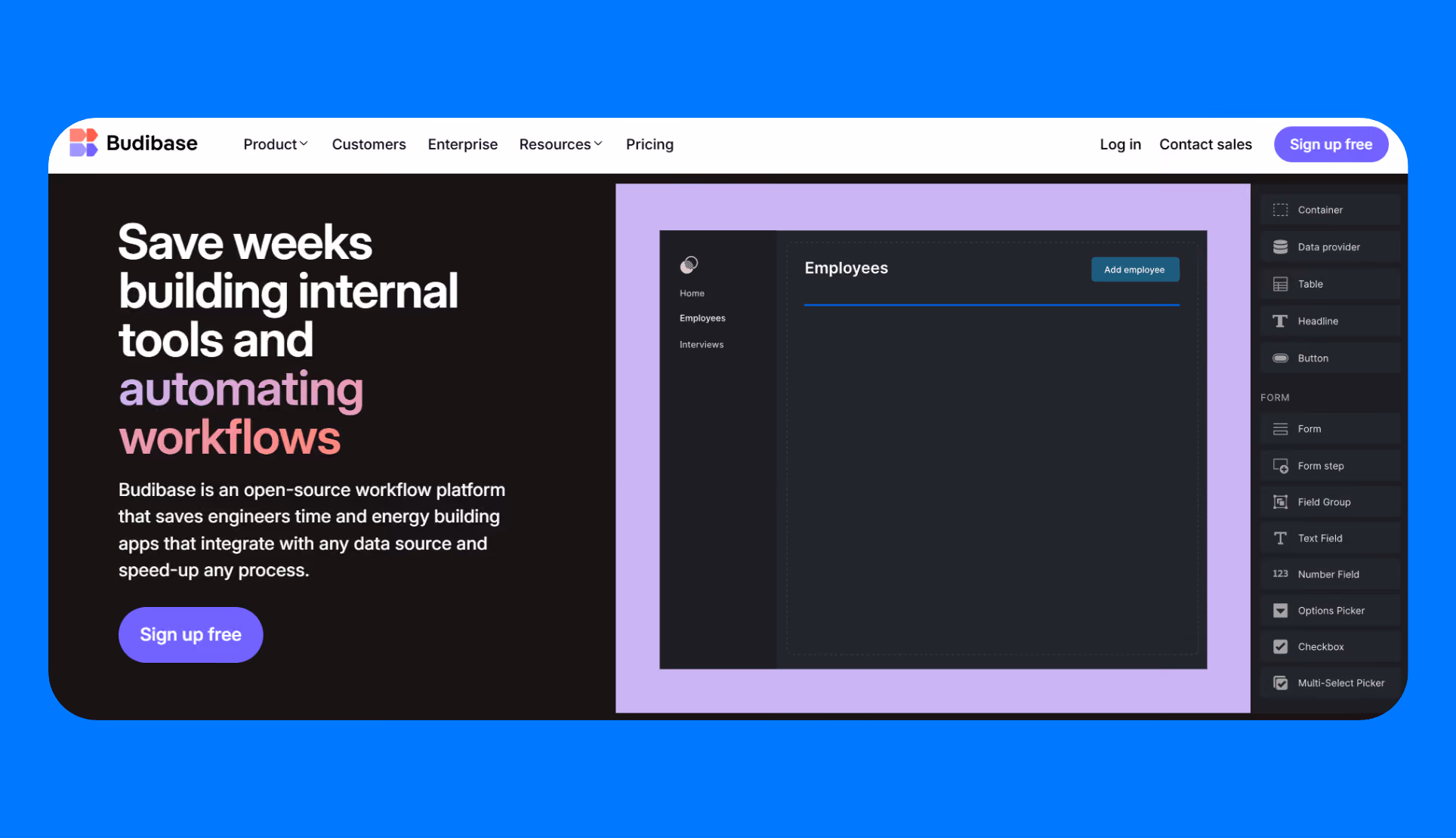1456x838 pixels.
Task: Click the Headline label
Action: click(1318, 321)
